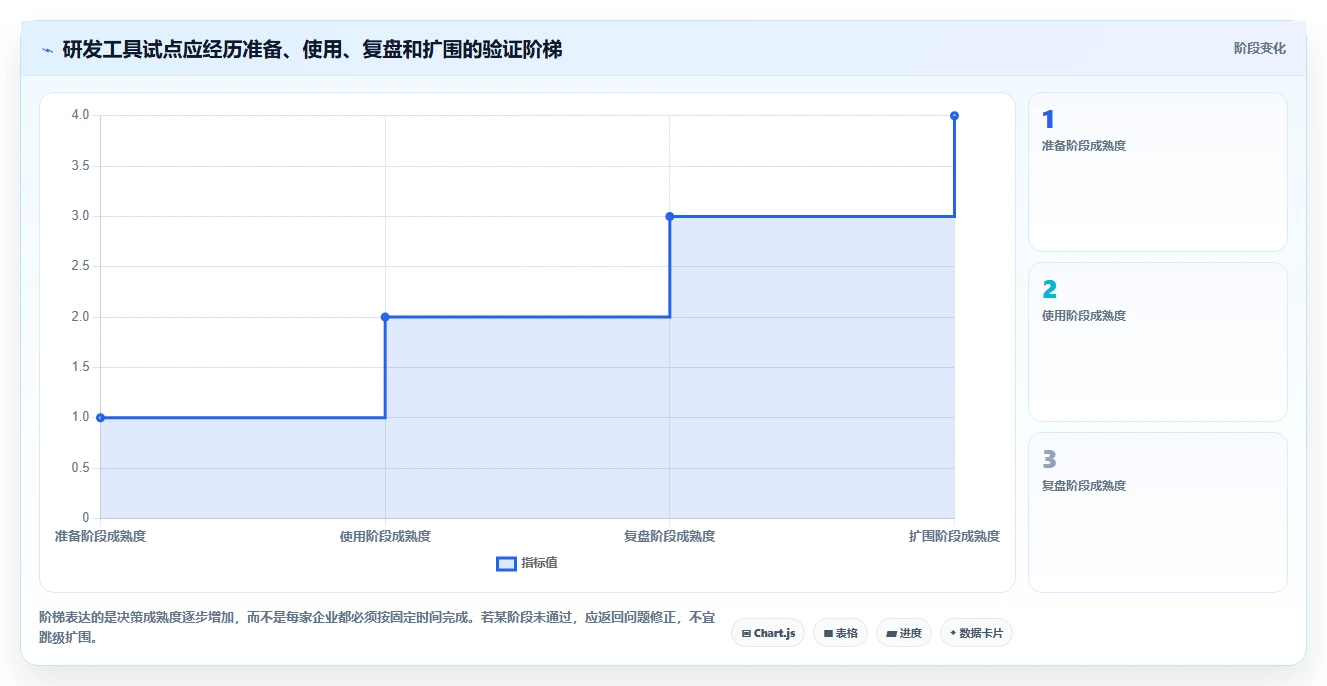Click the chart title 研发工具试点 heading

click(x=312, y=49)
